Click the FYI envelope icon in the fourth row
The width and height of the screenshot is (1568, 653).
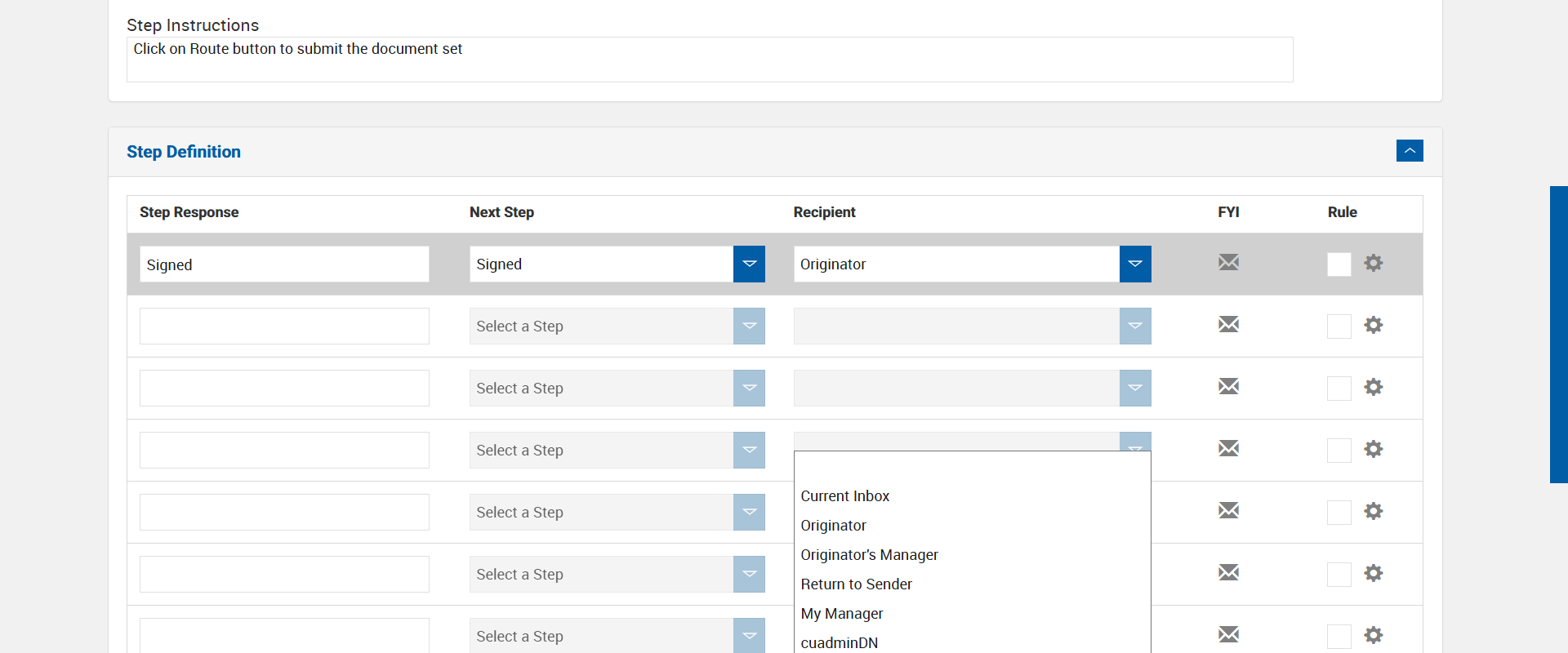tap(1228, 448)
